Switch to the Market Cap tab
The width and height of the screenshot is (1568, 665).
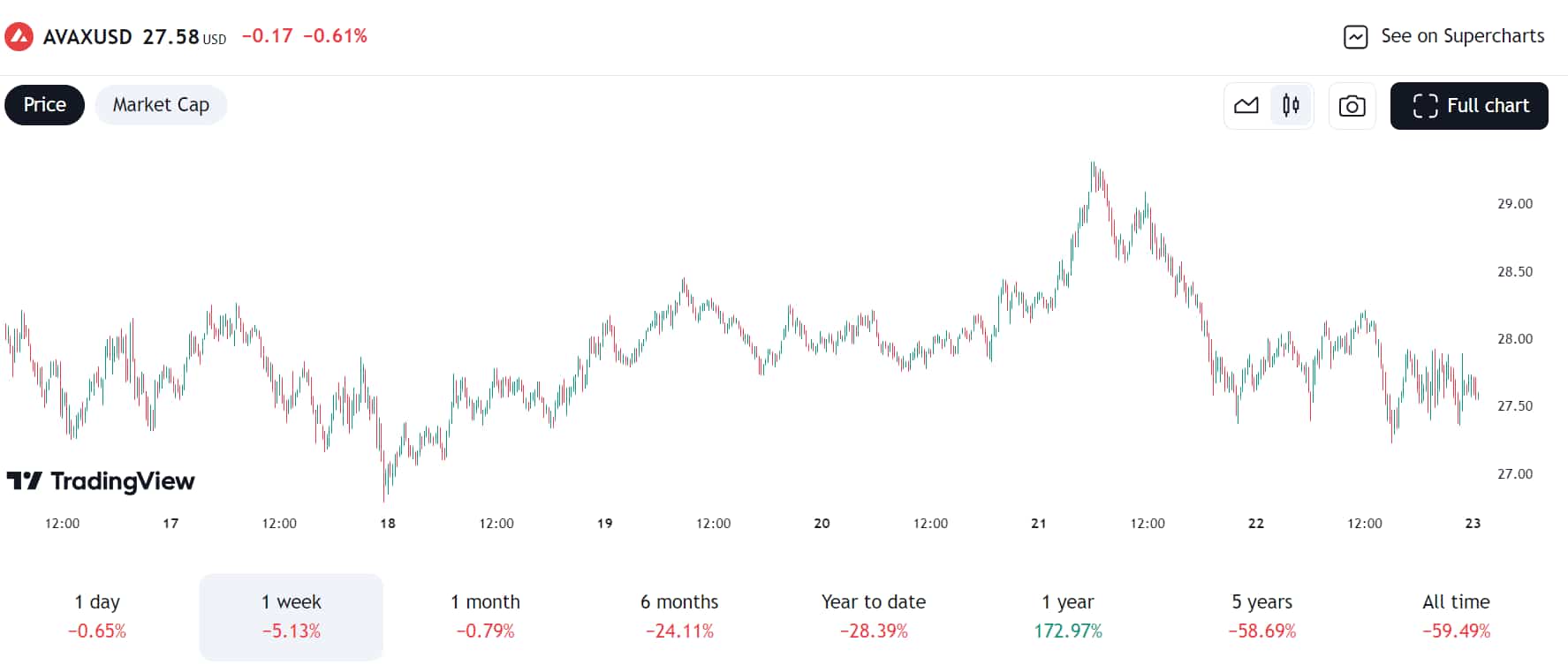tap(161, 105)
